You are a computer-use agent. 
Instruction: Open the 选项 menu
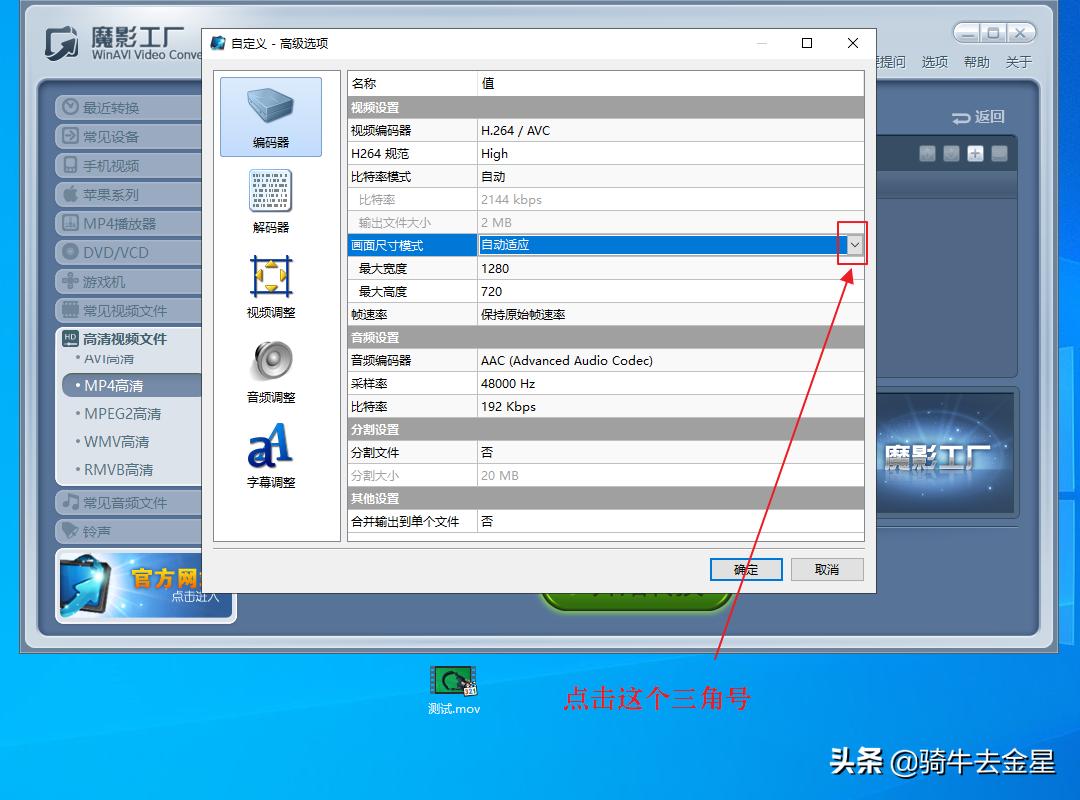[x=934, y=61]
